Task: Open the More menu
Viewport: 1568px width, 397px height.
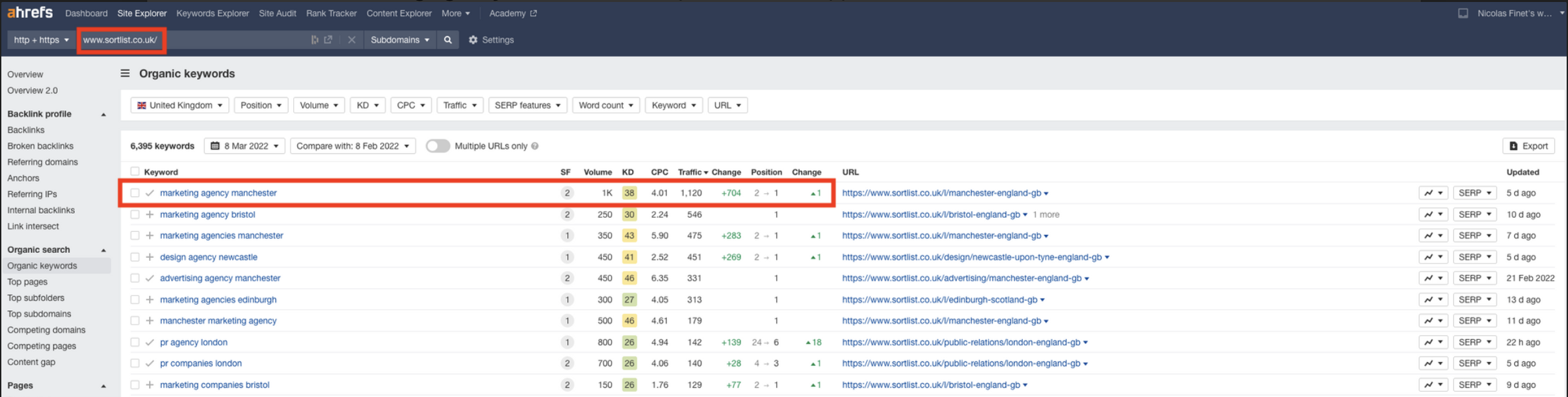Action: pos(456,13)
